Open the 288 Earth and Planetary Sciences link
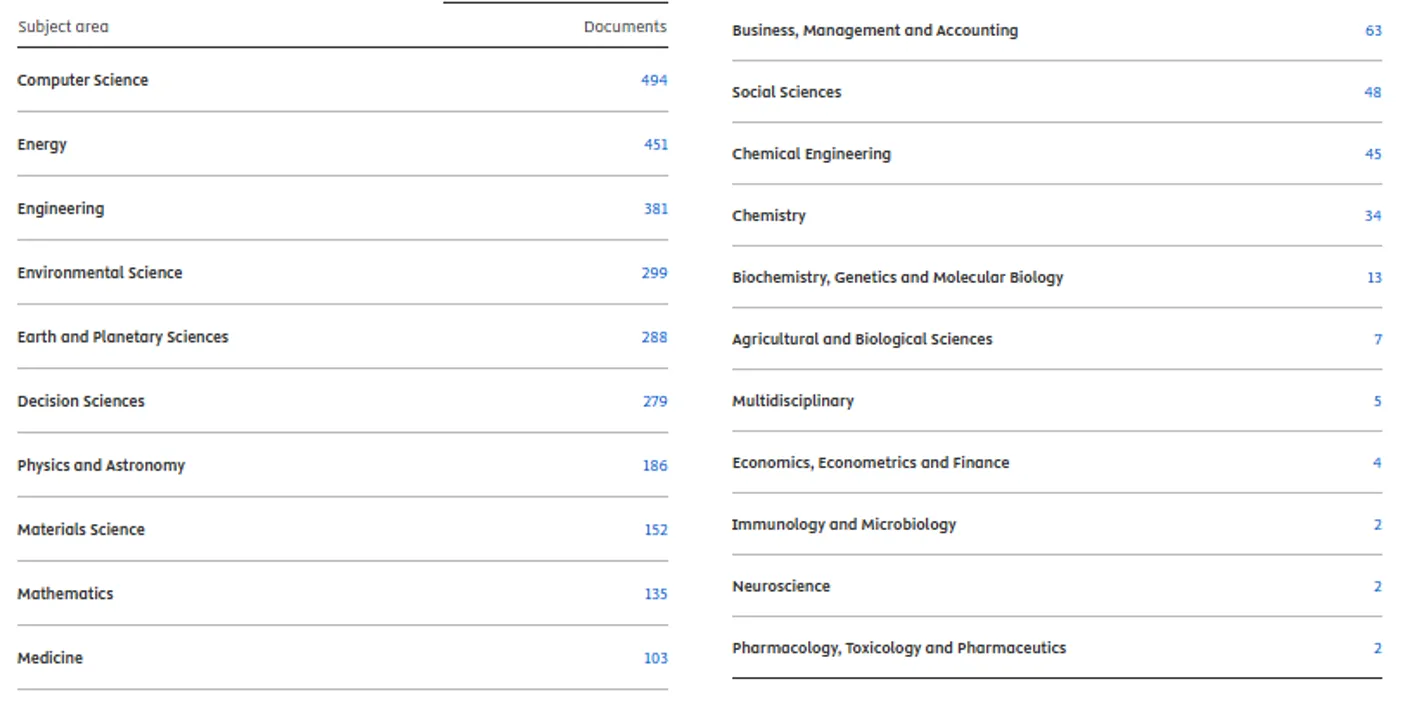 (654, 337)
